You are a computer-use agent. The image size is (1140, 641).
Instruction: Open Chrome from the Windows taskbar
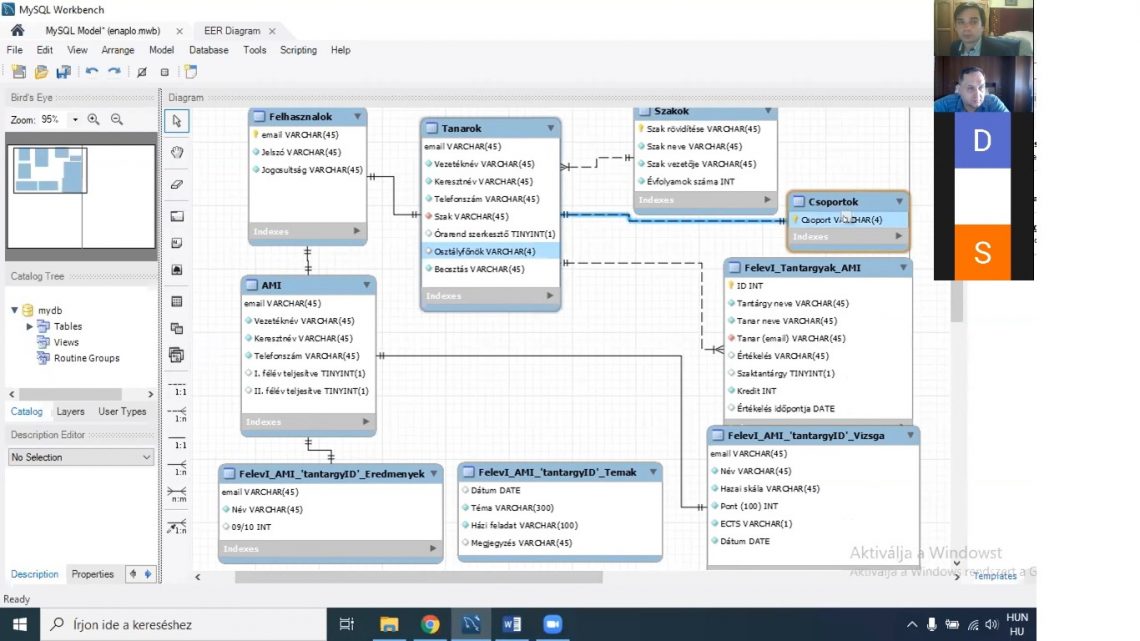point(430,625)
